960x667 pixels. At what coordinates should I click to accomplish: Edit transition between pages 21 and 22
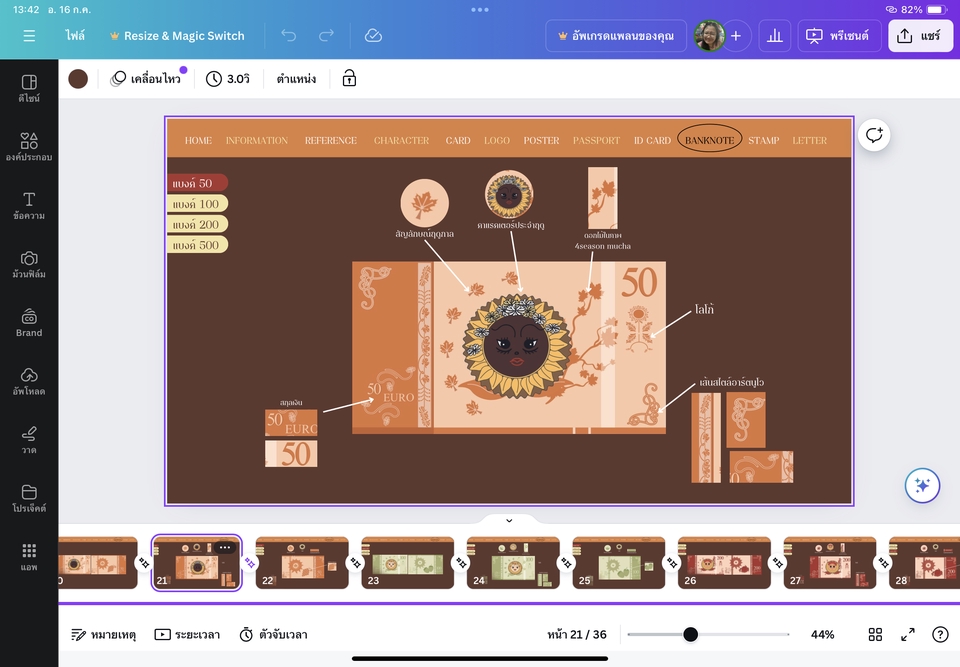[250, 562]
